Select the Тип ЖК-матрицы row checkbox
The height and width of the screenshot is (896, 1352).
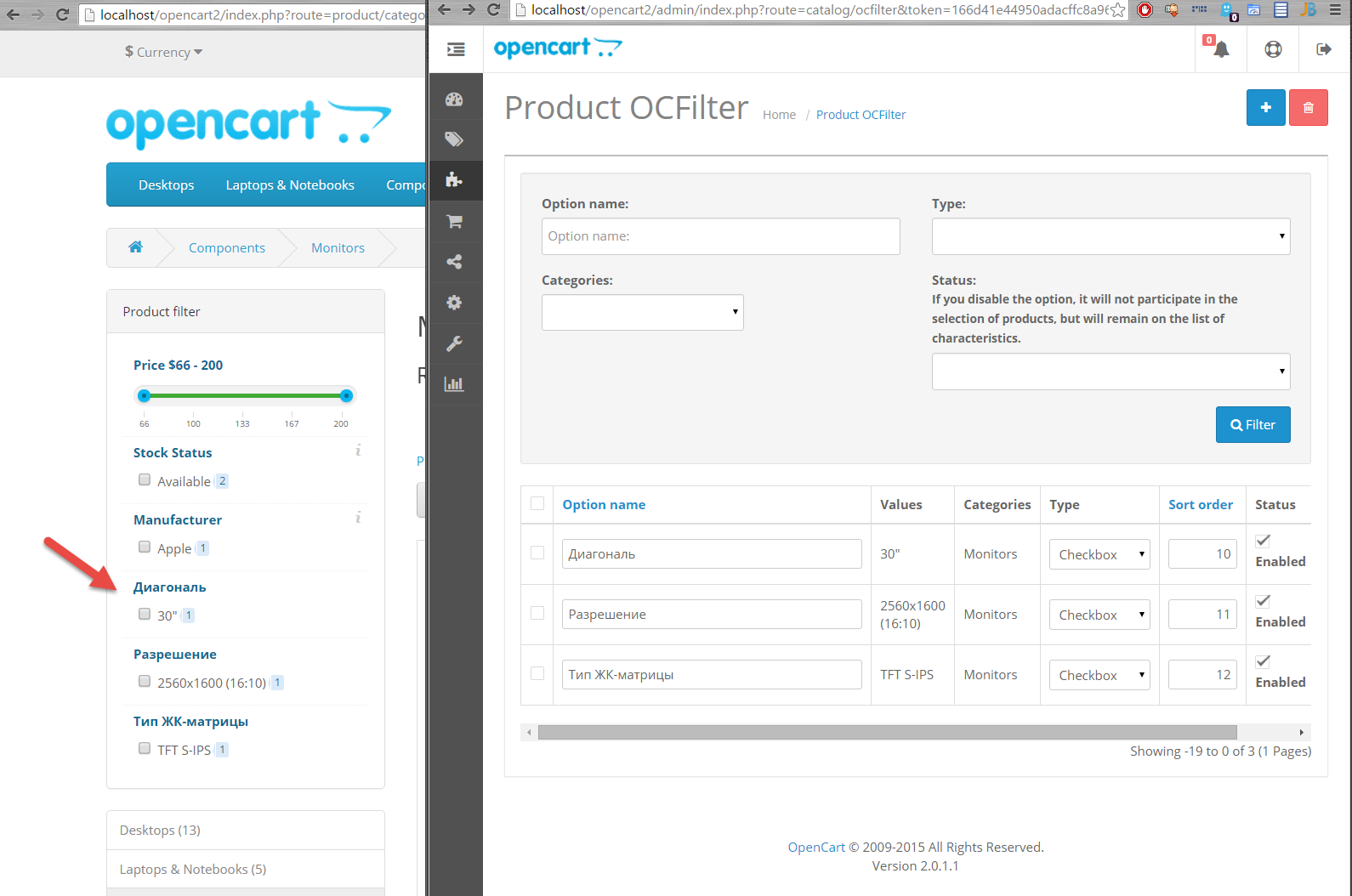click(537, 673)
